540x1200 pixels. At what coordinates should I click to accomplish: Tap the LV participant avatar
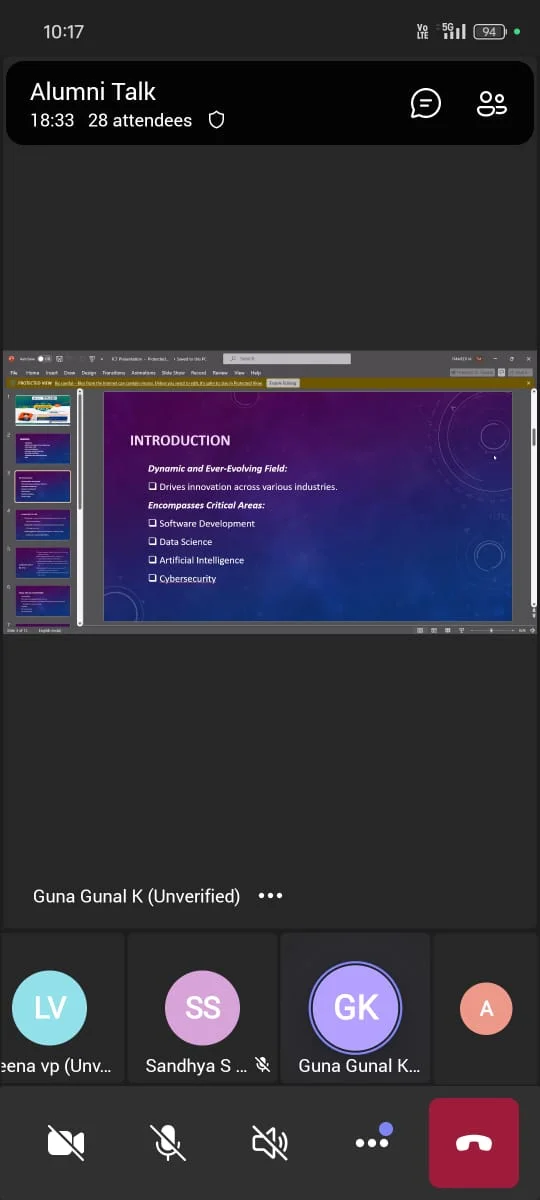click(49, 1007)
